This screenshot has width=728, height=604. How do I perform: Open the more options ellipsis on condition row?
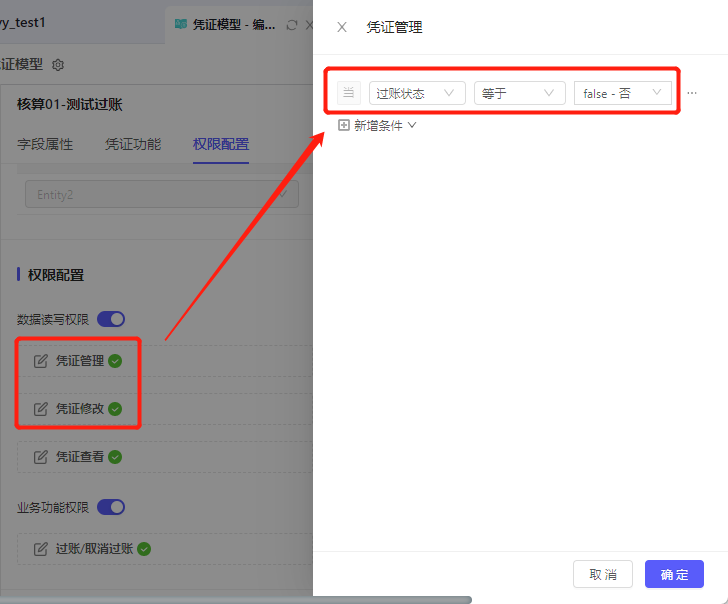(692, 93)
